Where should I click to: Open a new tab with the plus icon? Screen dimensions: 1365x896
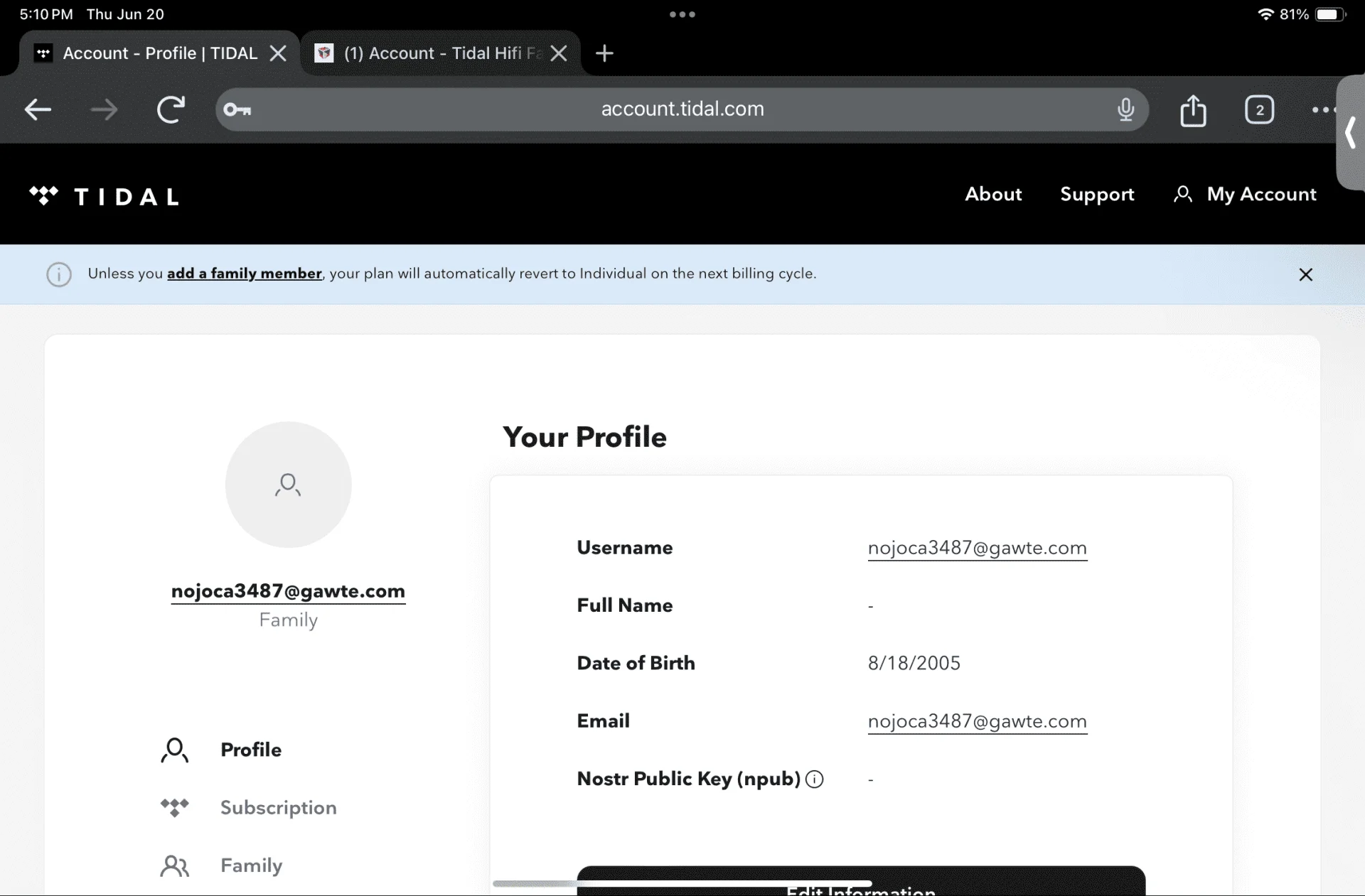[604, 53]
